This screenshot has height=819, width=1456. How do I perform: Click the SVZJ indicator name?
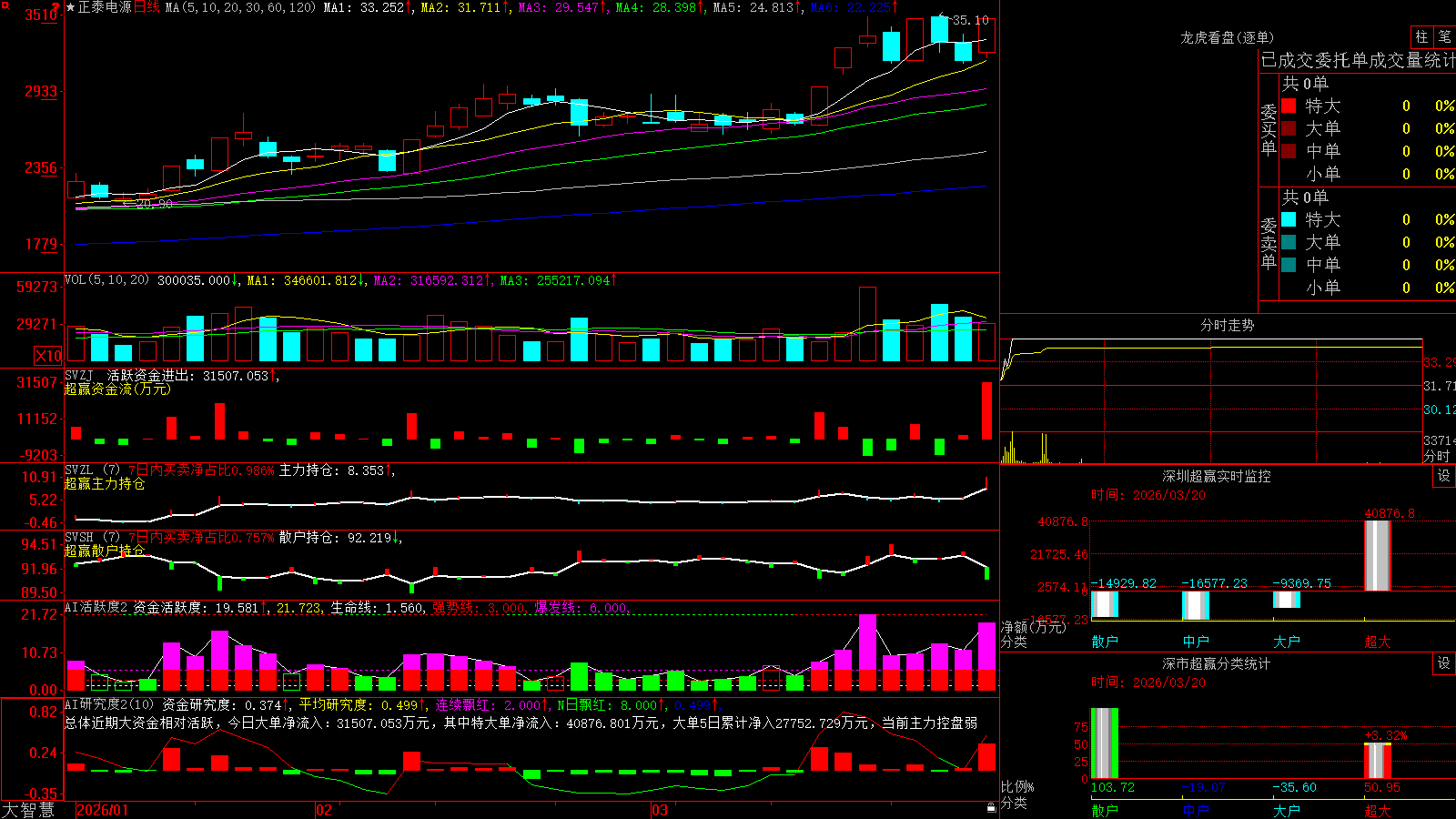coord(78,375)
